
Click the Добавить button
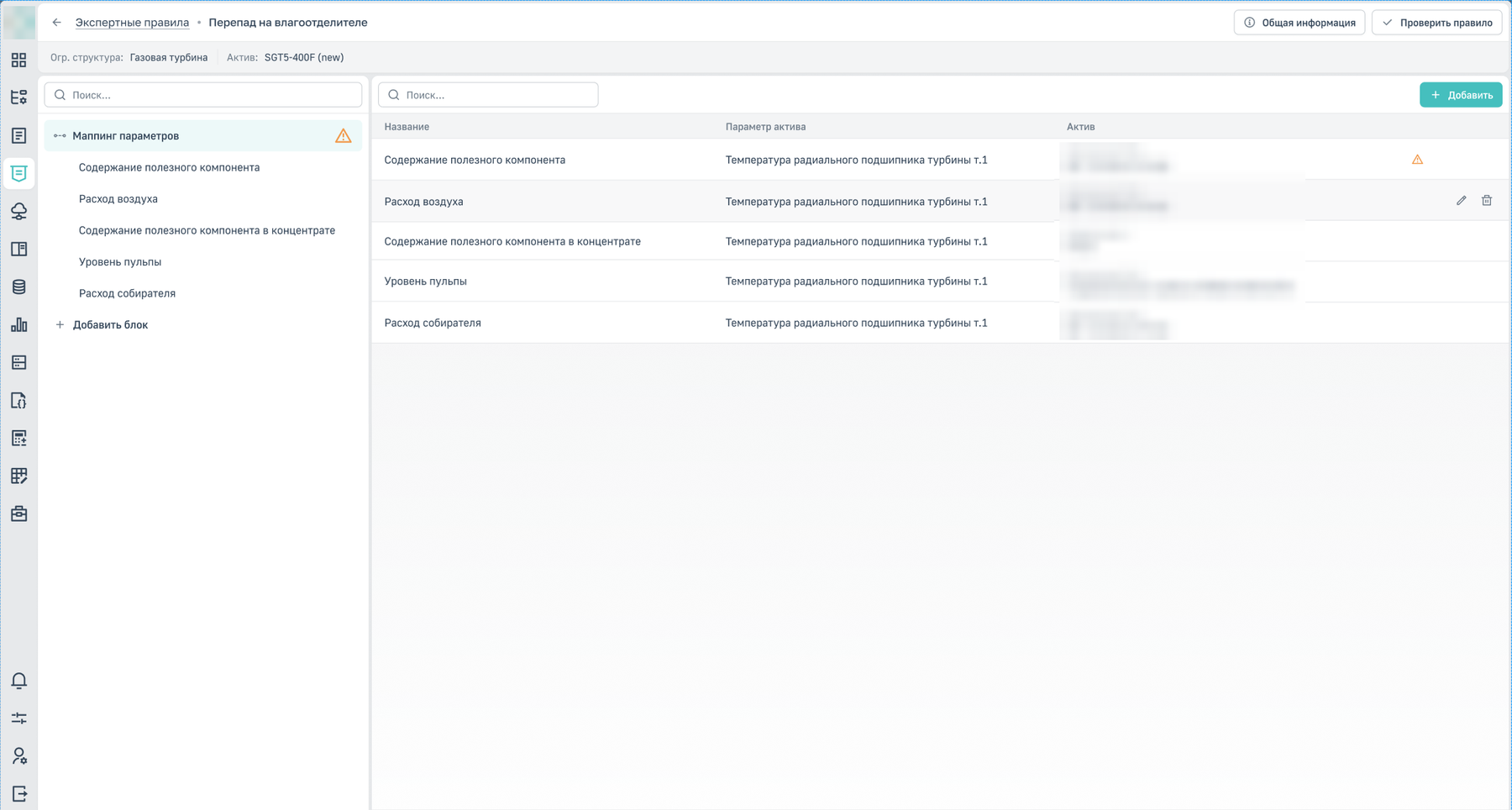pyautogui.click(x=1461, y=95)
